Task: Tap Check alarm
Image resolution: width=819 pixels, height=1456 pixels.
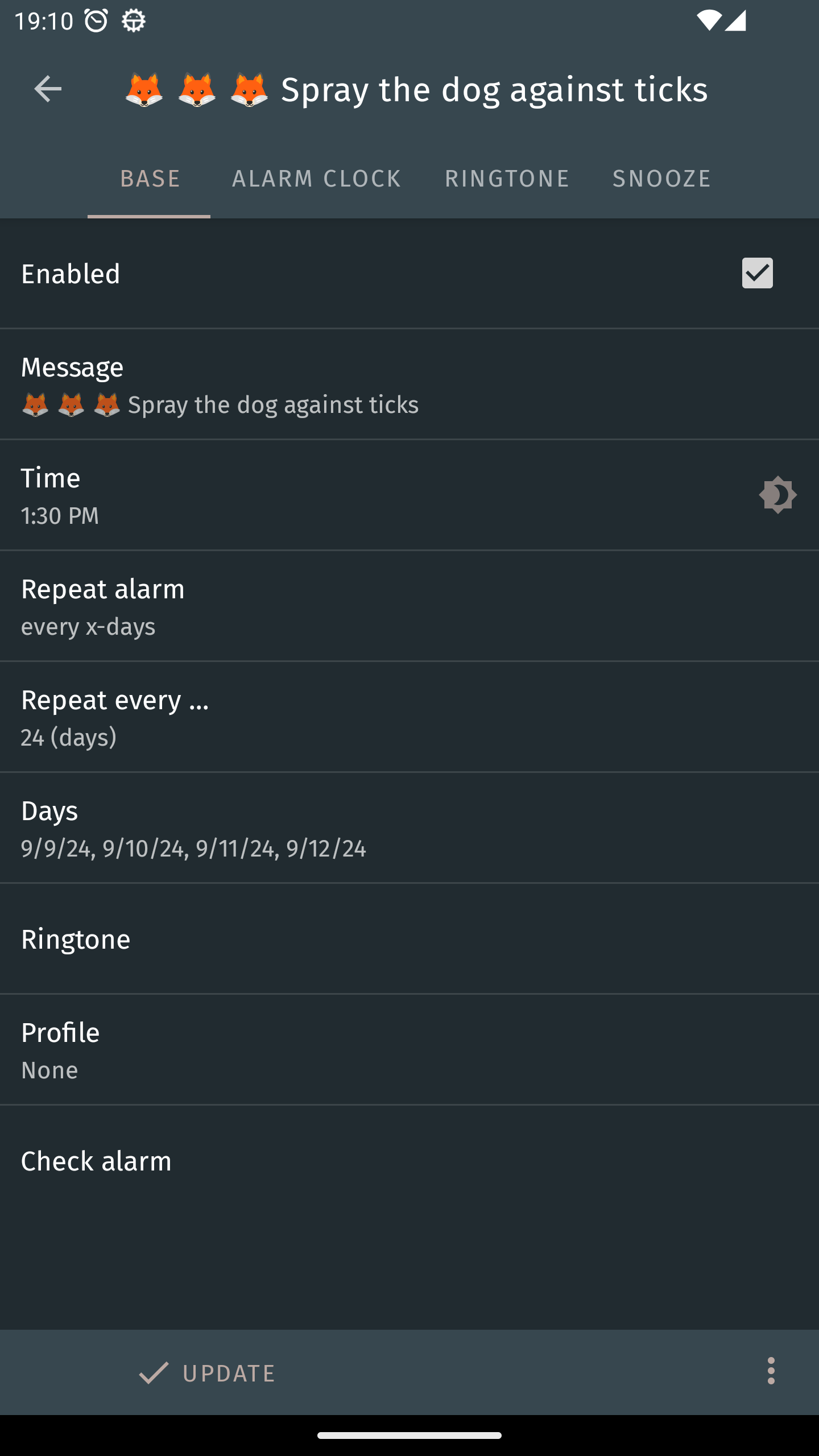Action: 409,1161
